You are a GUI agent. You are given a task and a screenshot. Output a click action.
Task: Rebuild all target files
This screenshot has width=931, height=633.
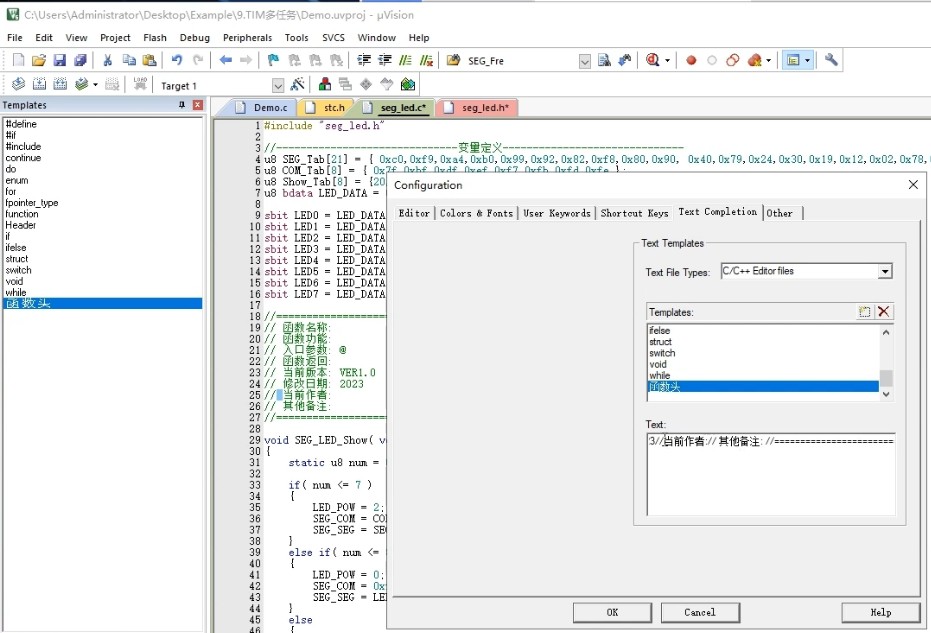(60, 84)
